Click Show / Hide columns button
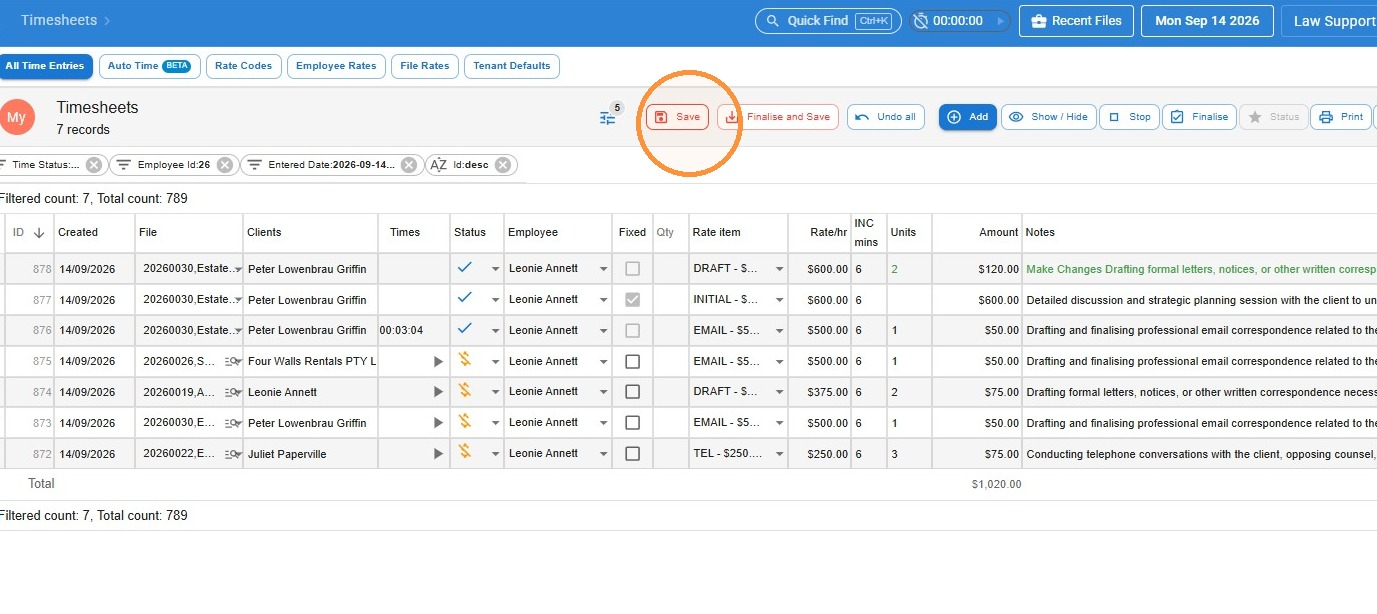Viewport: 1377px width, 614px height. tap(1048, 117)
